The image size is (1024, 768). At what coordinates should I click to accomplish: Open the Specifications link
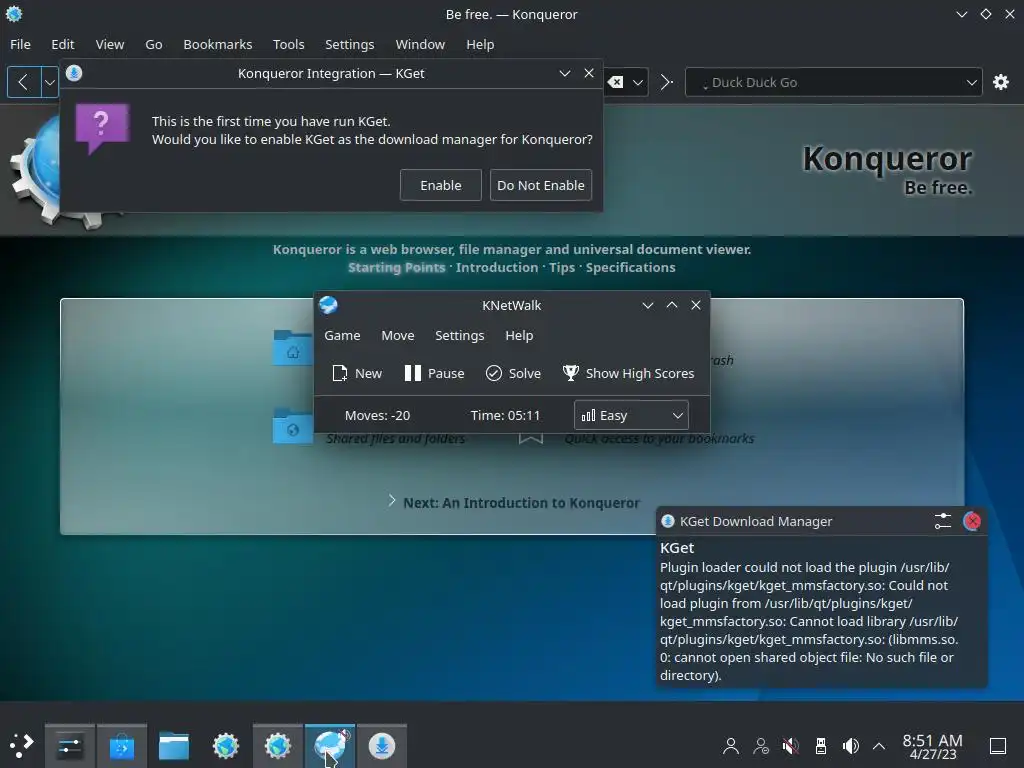point(630,267)
